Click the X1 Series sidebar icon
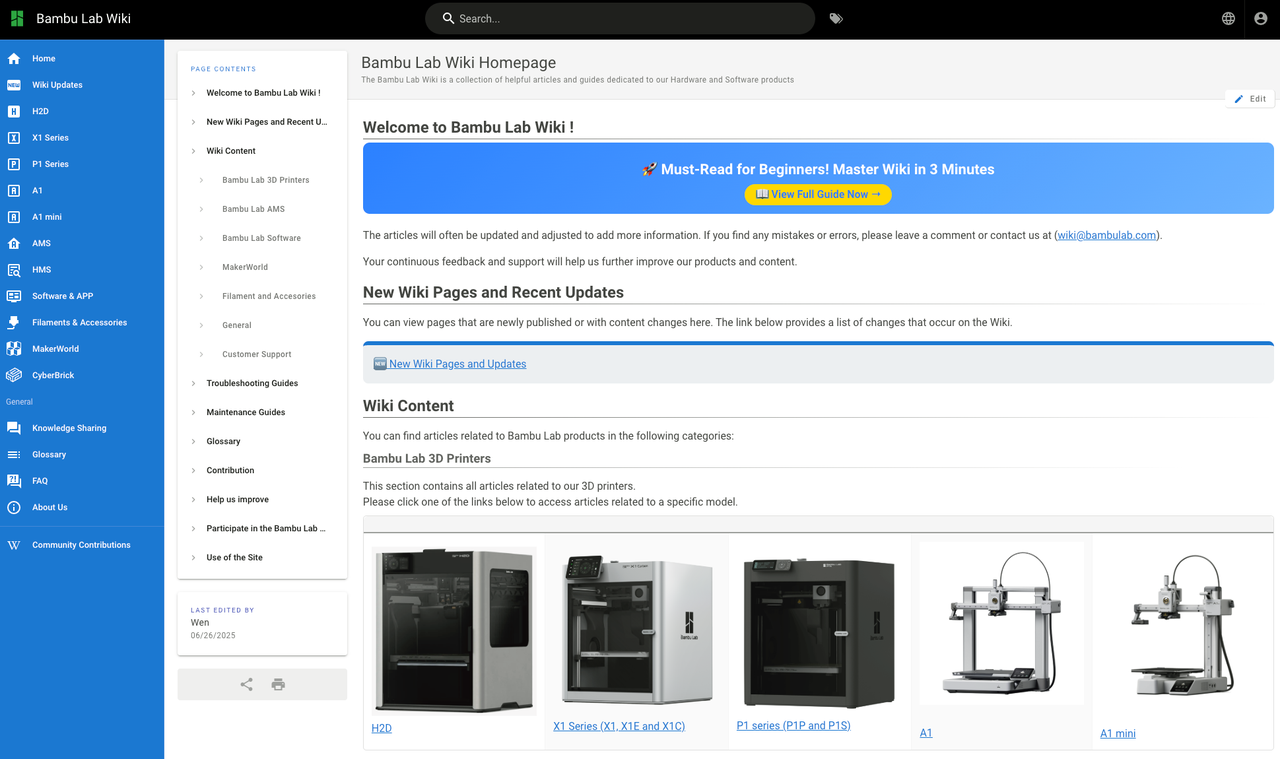This screenshot has width=1280, height=759. pos(14,138)
